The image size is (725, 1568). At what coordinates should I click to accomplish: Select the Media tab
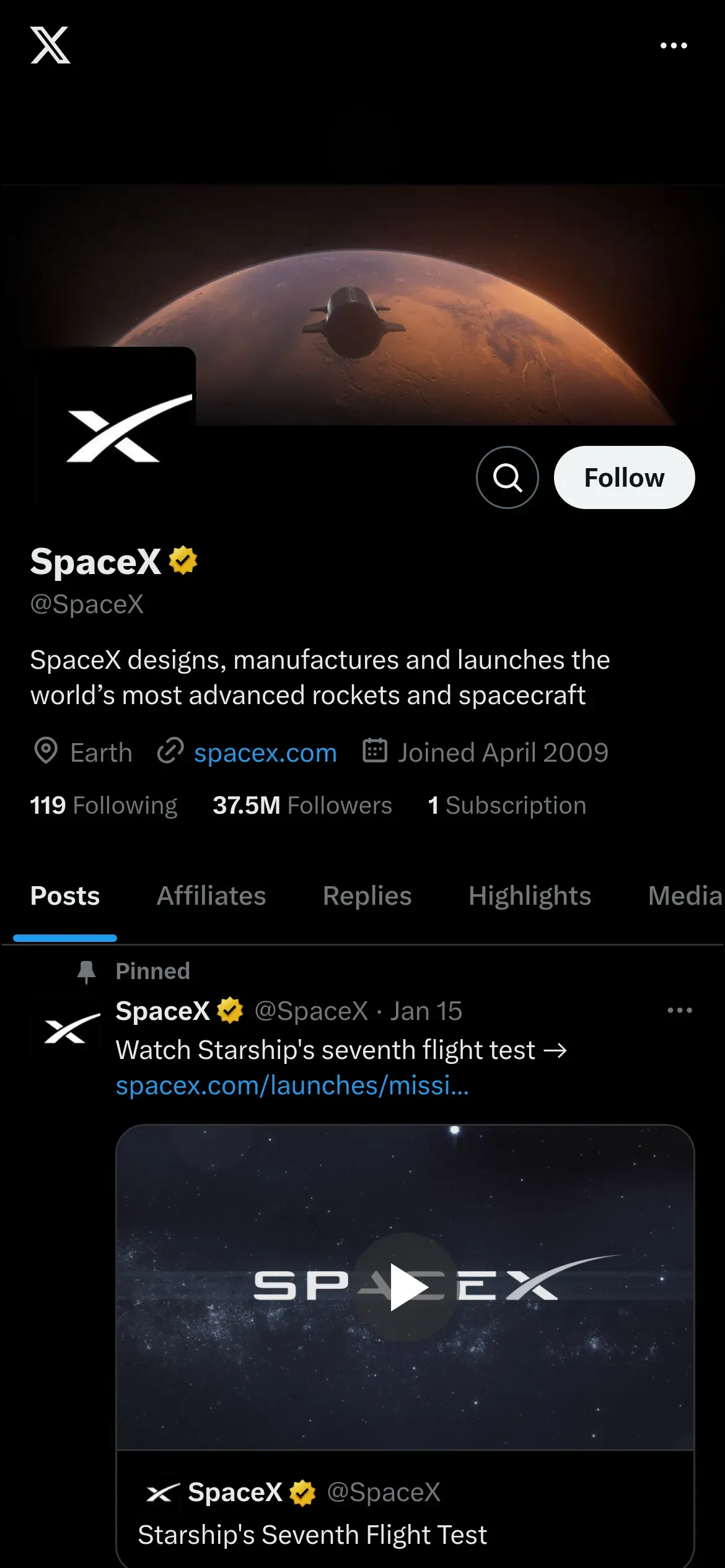click(x=685, y=896)
